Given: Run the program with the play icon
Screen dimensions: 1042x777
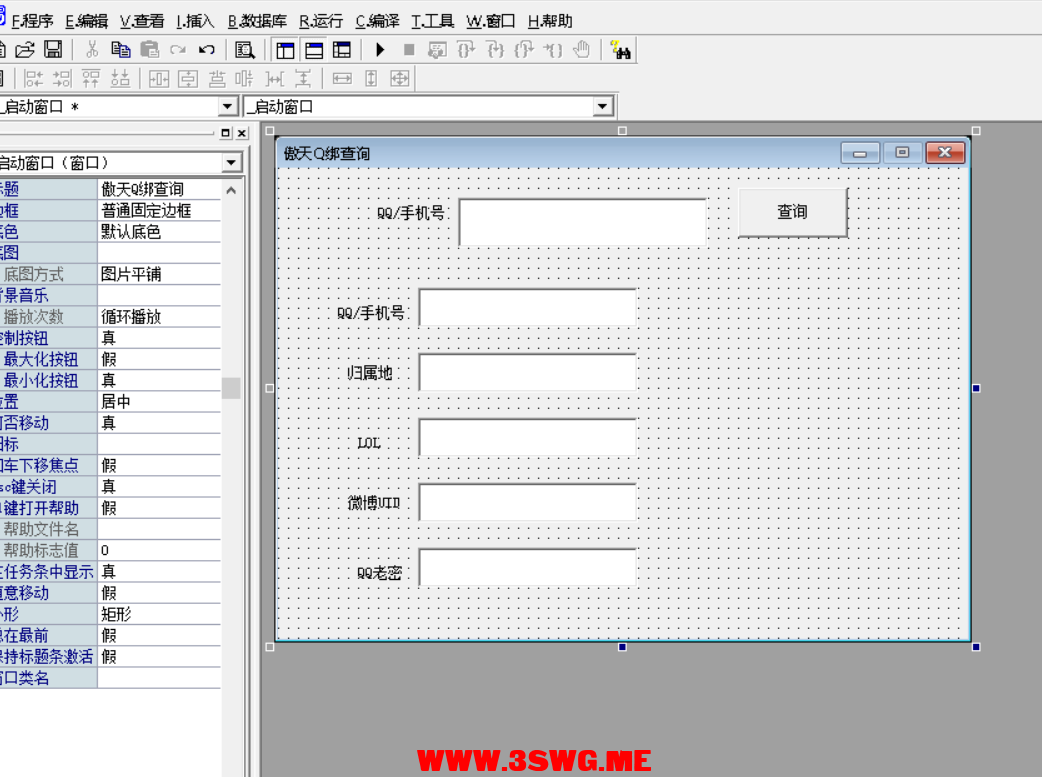Looking at the screenshot, I should click(380, 50).
